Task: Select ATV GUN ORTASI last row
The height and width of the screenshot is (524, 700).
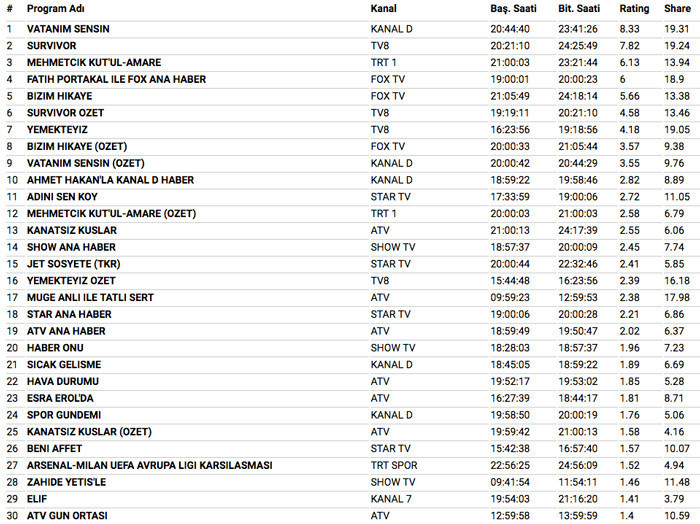Action: pos(67,515)
